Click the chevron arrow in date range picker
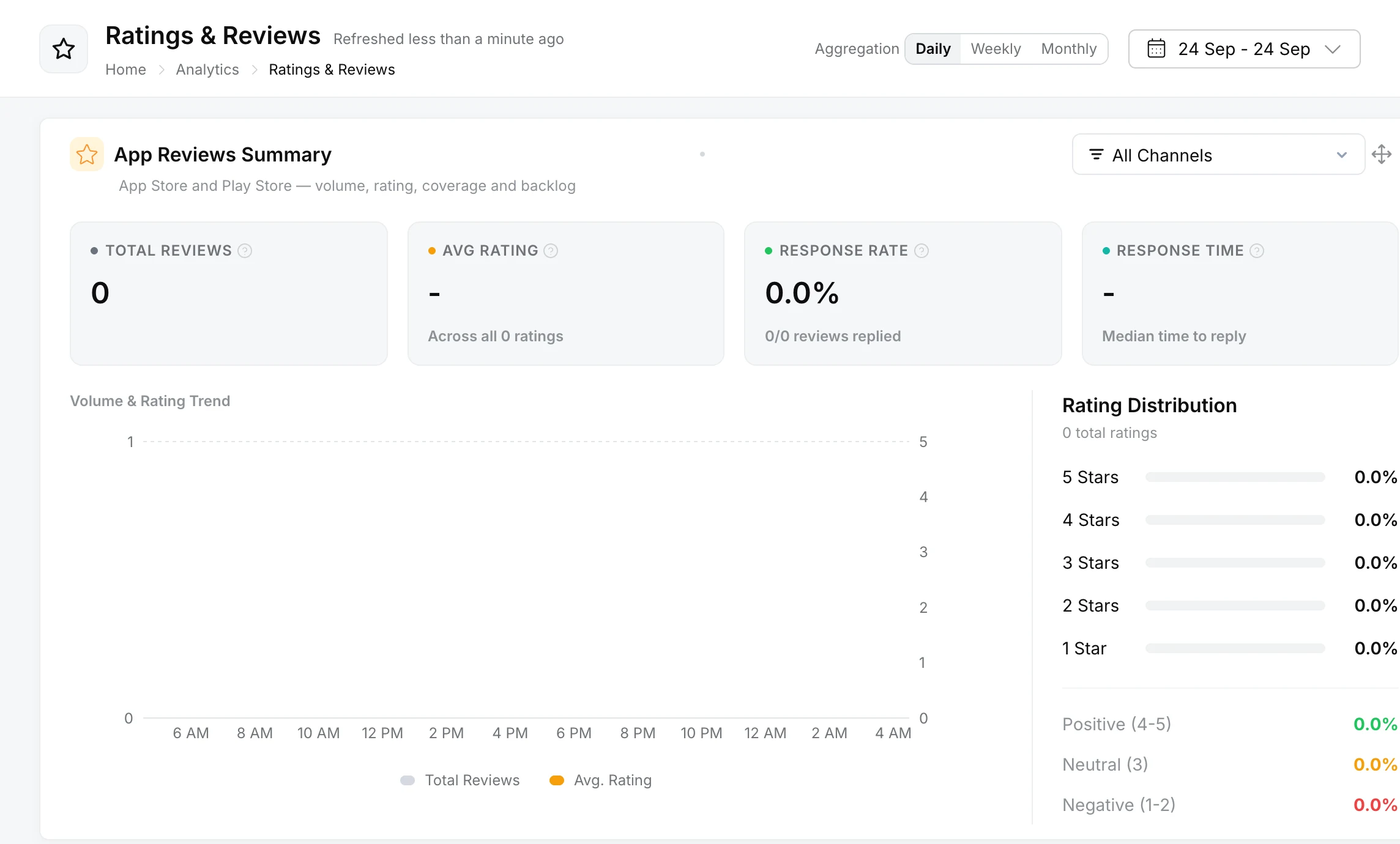1400x844 pixels. (1333, 49)
